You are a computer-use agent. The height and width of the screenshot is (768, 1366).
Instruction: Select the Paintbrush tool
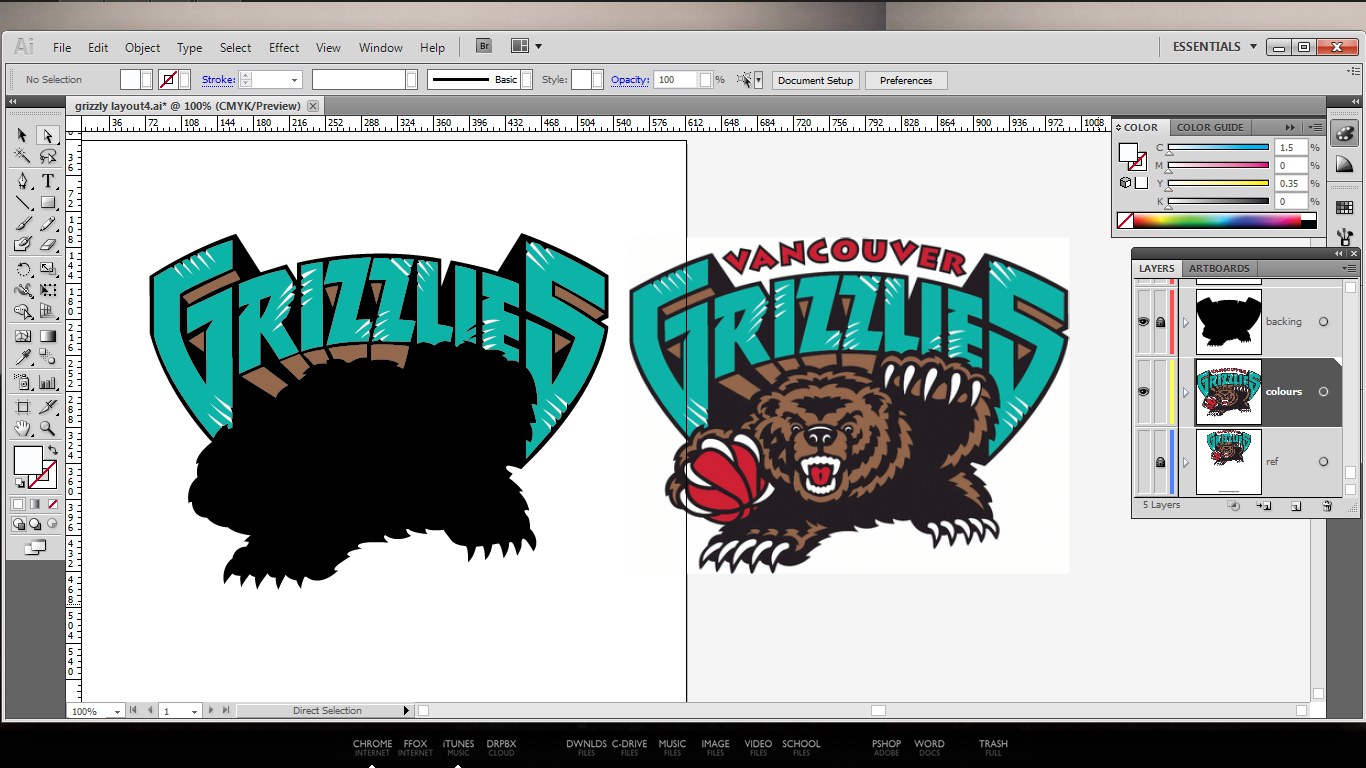tap(22, 224)
